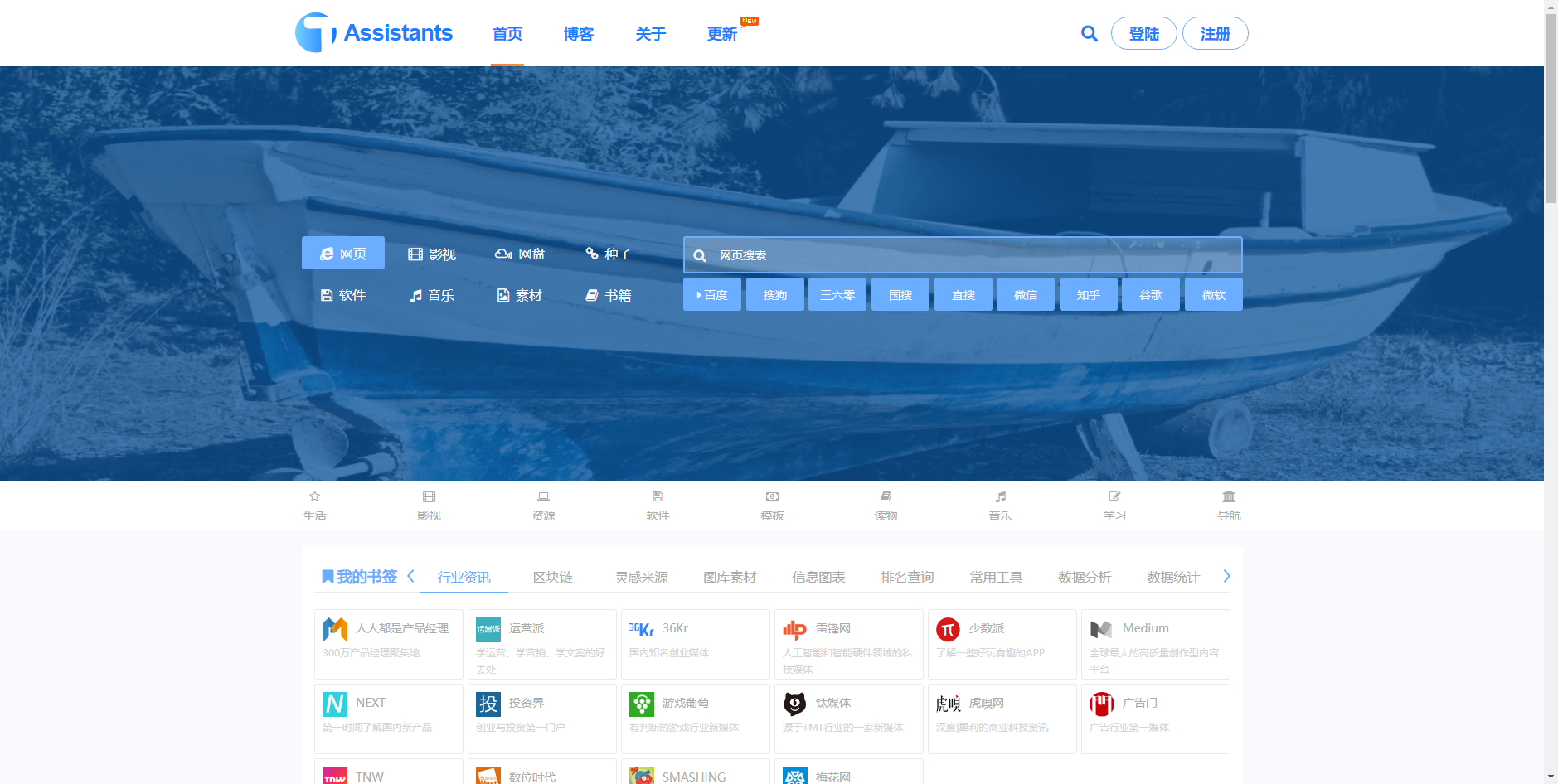The image size is (1558, 784).
Task: Open the 36Kr site icon
Action: coord(641,629)
